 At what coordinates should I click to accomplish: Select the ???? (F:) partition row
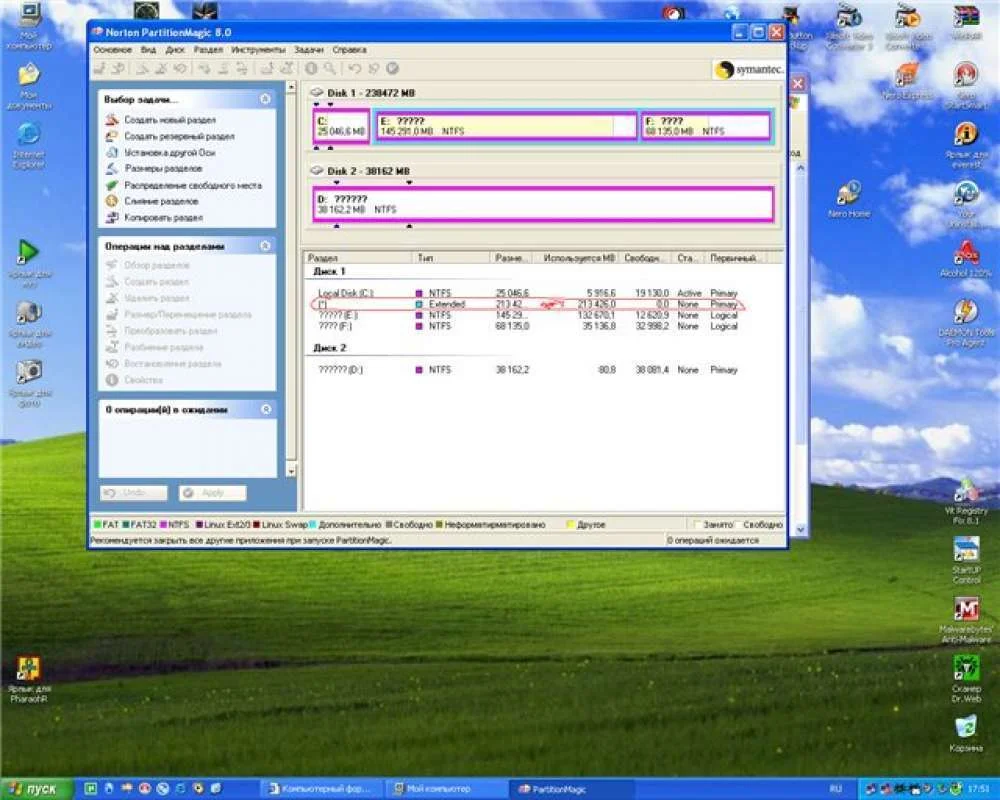click(528, 326)
